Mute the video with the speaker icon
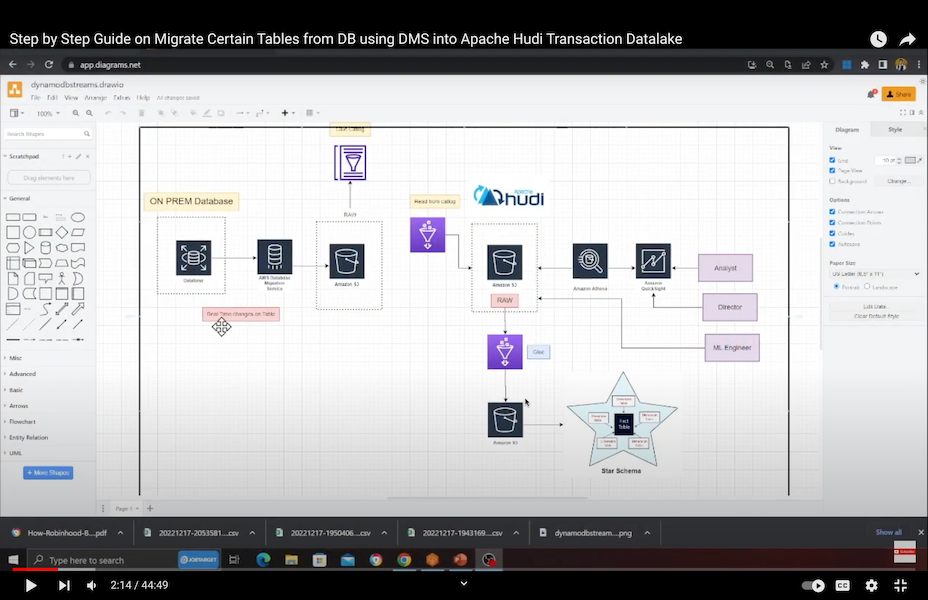The image size is (928, 600). 92,585
